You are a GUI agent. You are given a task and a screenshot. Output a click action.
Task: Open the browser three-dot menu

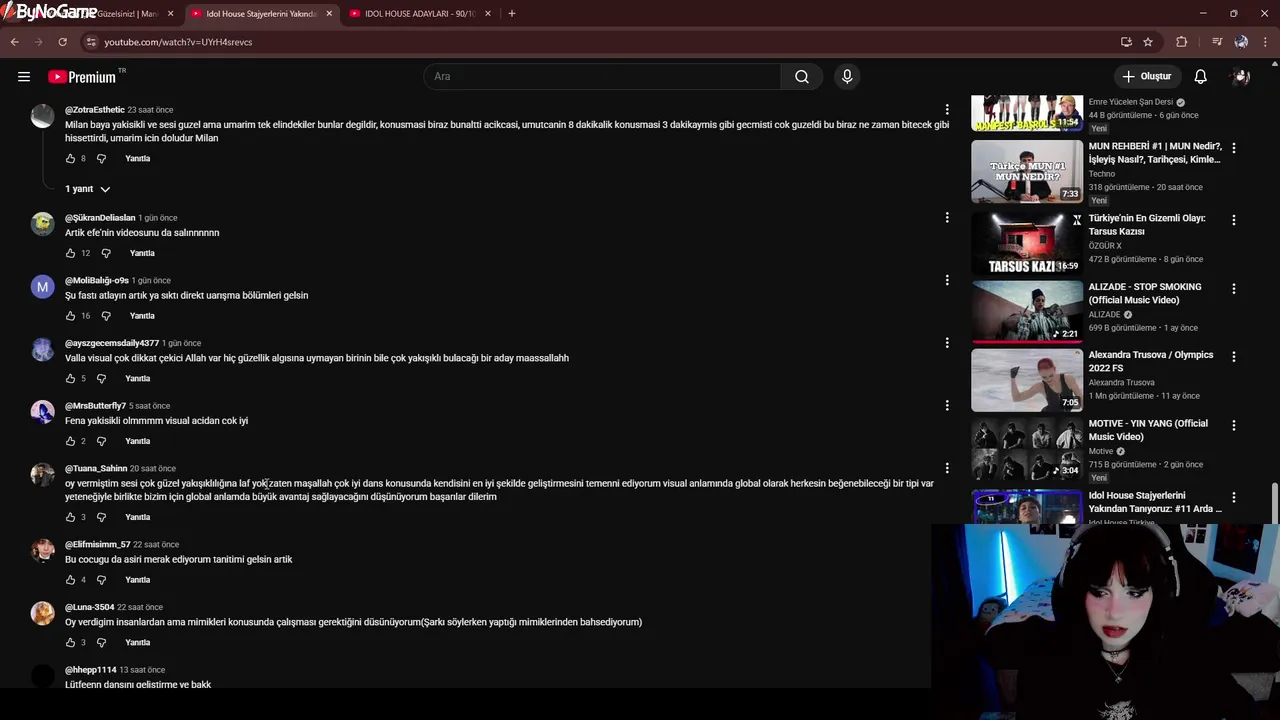click(1266, 42)
